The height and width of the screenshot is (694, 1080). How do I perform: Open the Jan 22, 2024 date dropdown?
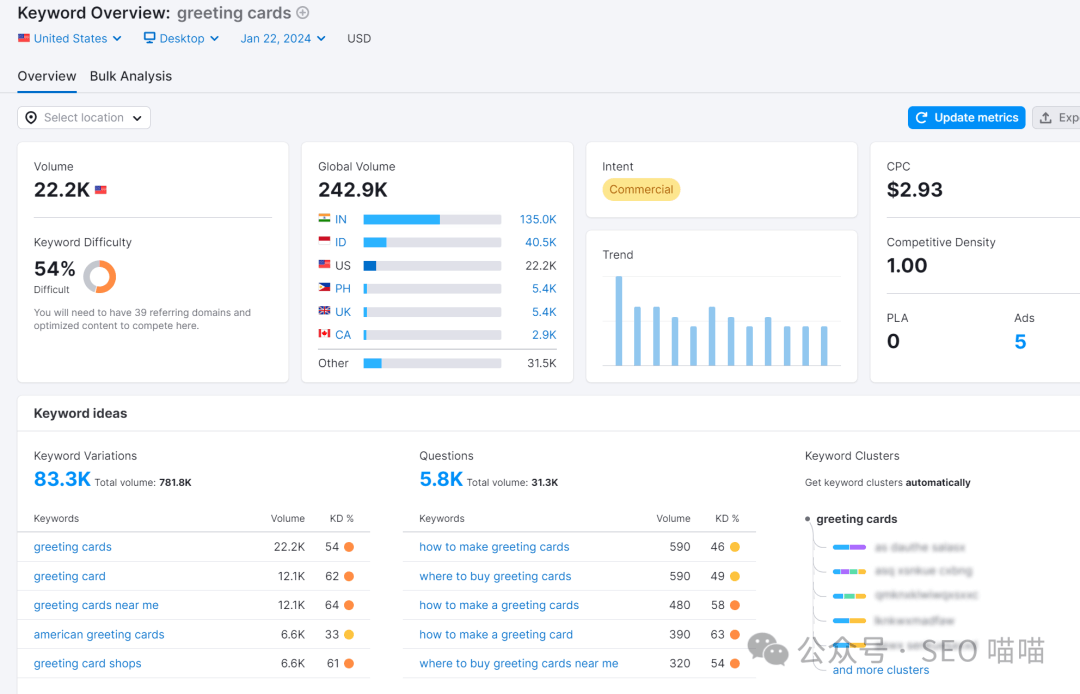point(283,39)
